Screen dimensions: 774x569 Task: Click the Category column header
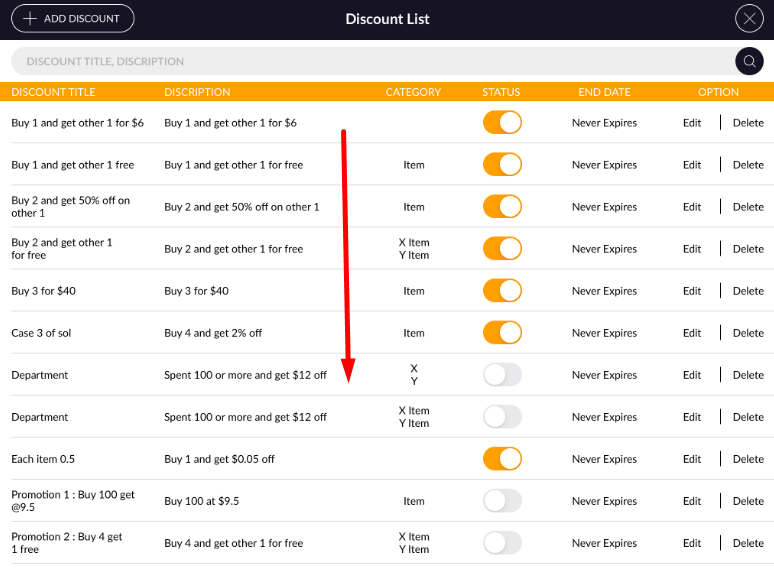pyautogui.click(x=413, y=92)
